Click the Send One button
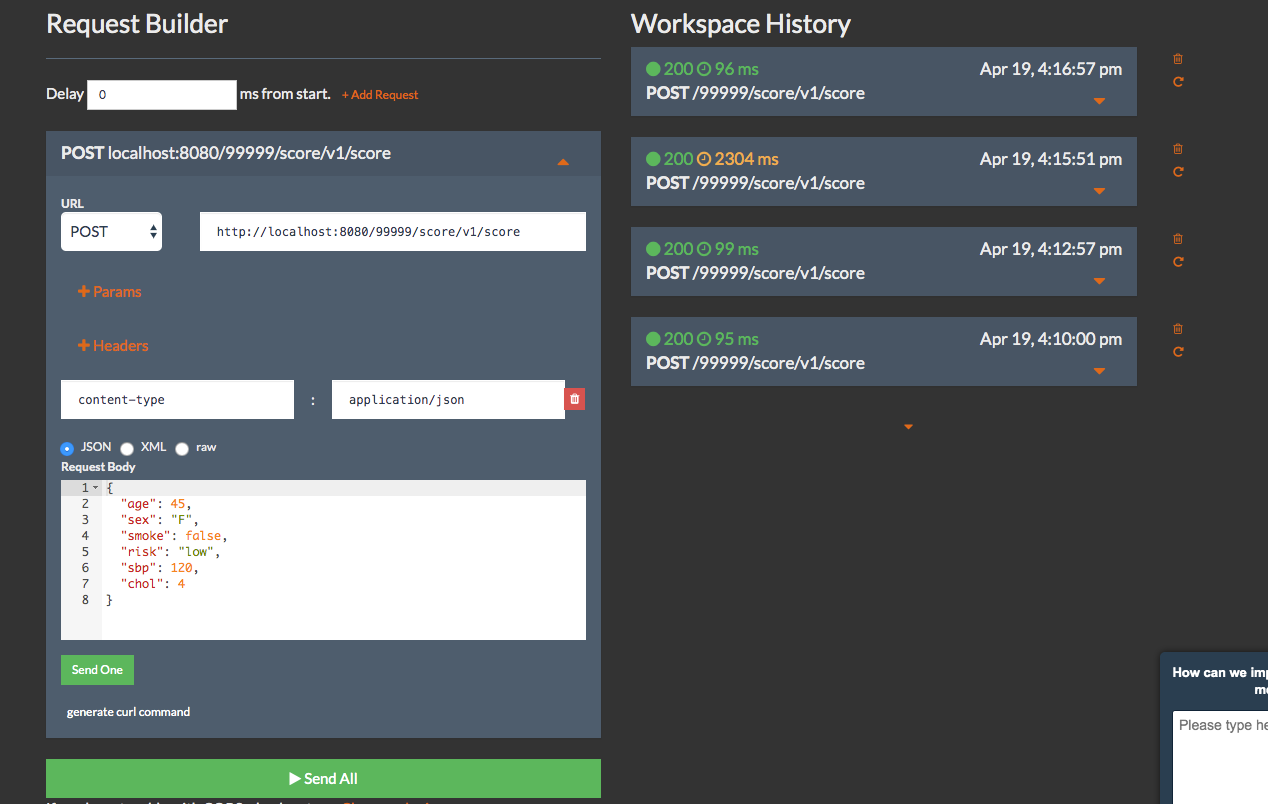This screenshot has height=804, width=1268. pyautogui.click(x=97, y=670)
